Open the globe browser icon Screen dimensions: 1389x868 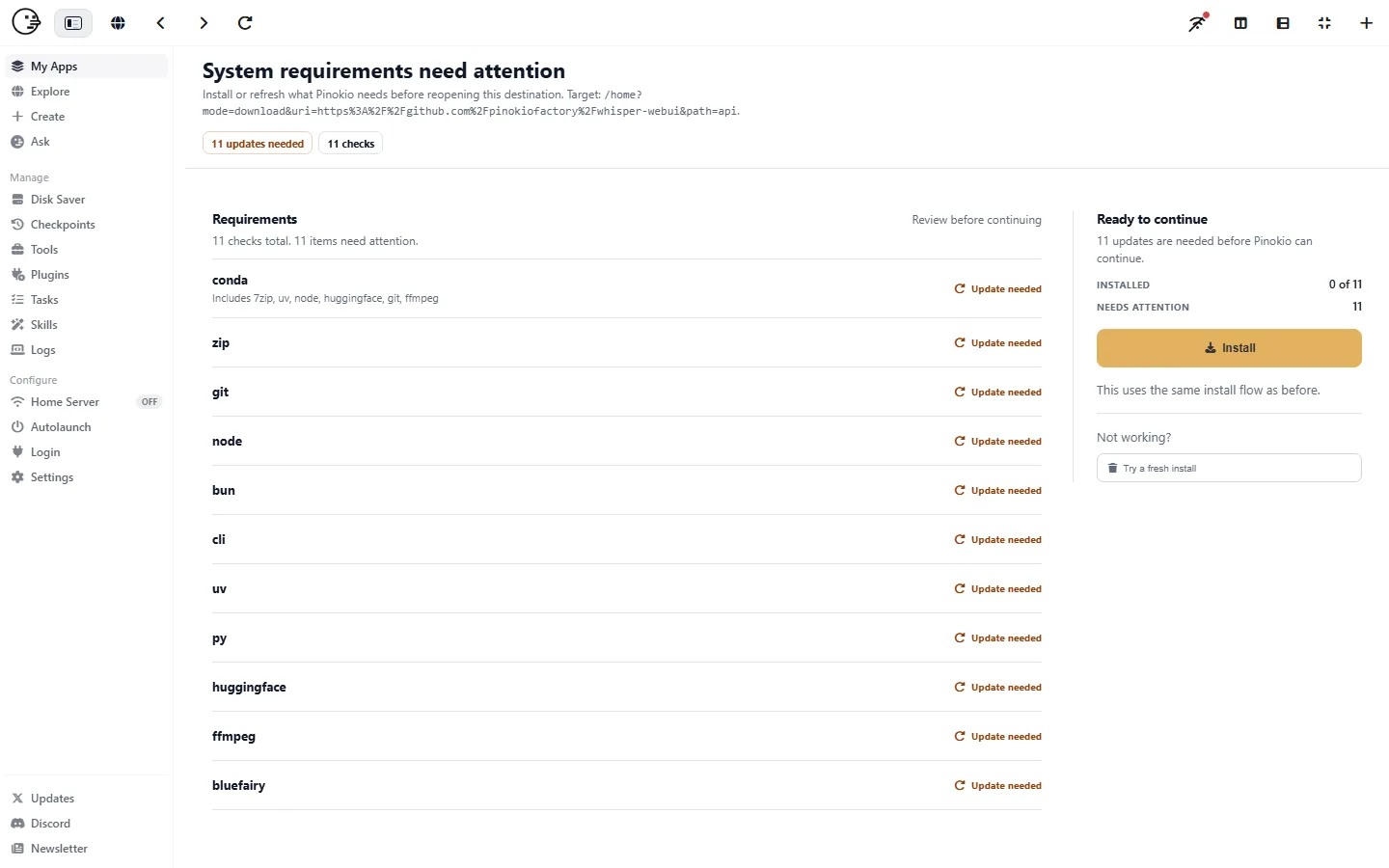click(x=118, y=23)
